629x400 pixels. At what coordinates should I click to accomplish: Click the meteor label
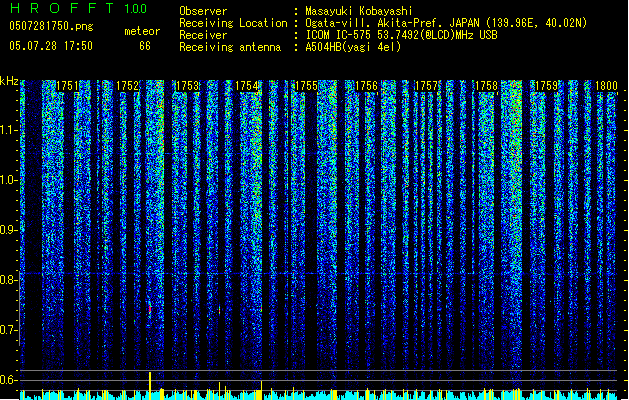[142, 31]
